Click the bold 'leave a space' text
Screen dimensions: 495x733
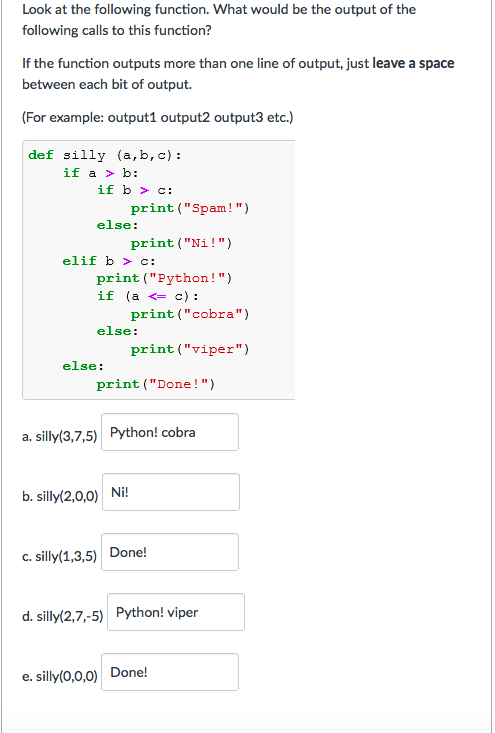pyautogui.click(x=413, y=63)
